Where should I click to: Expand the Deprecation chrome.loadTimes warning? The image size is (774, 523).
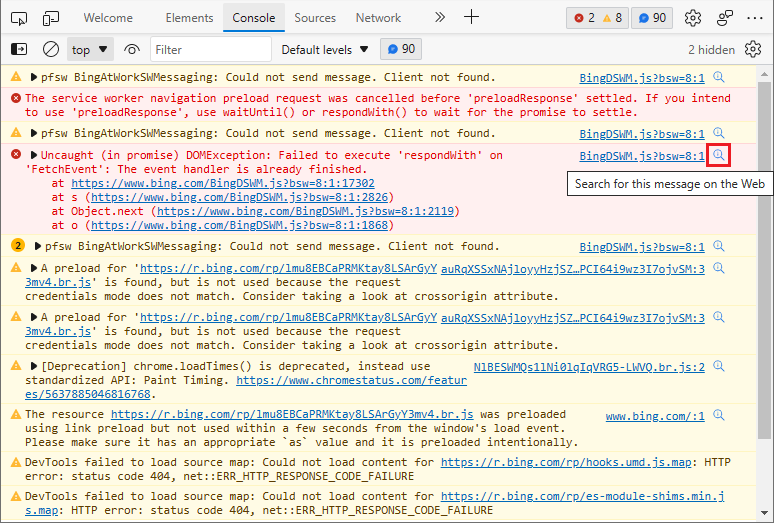pos(34,366)
